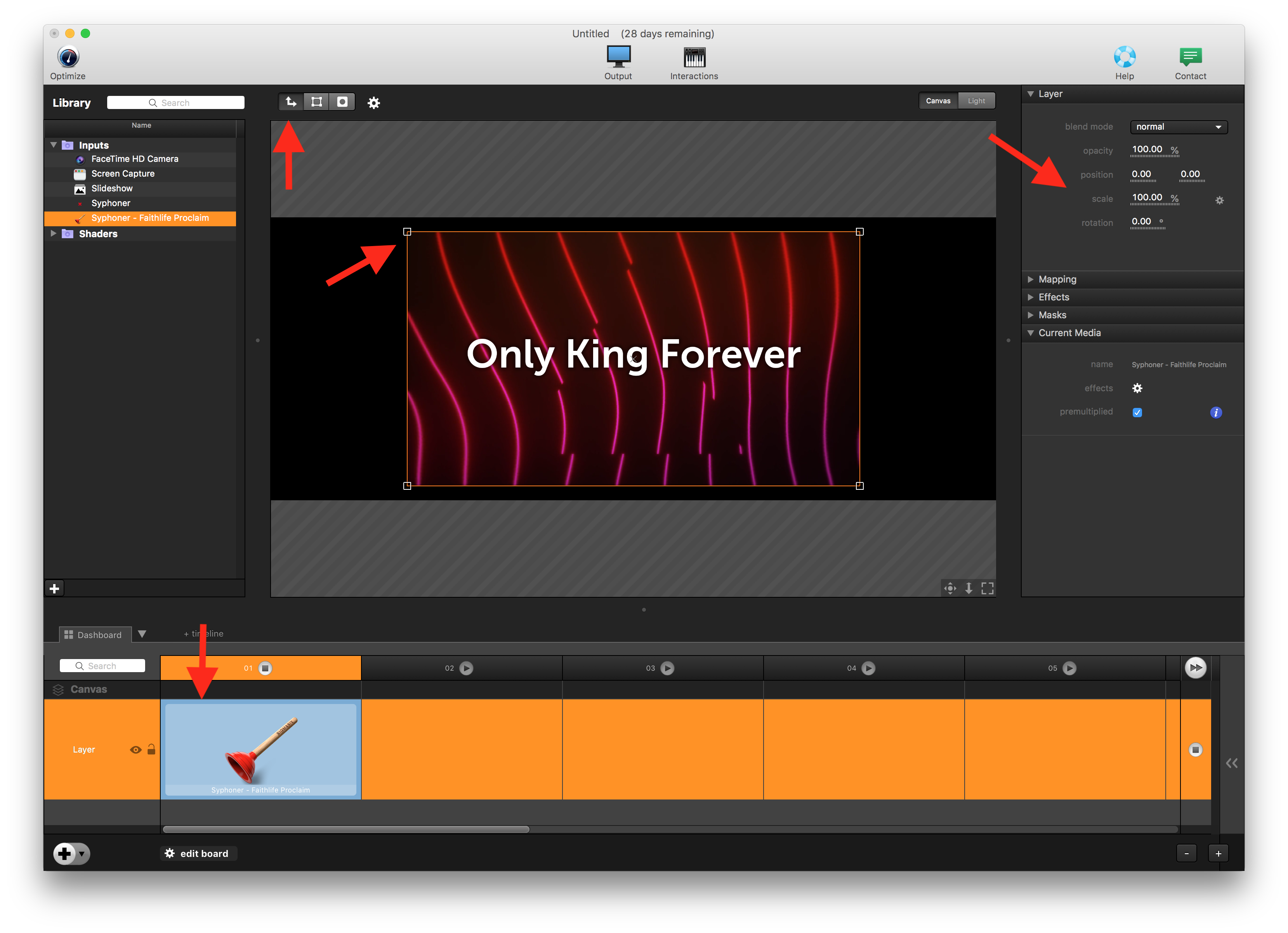
Task: Toggle the Layer lock icon
Action: (151, 749)
